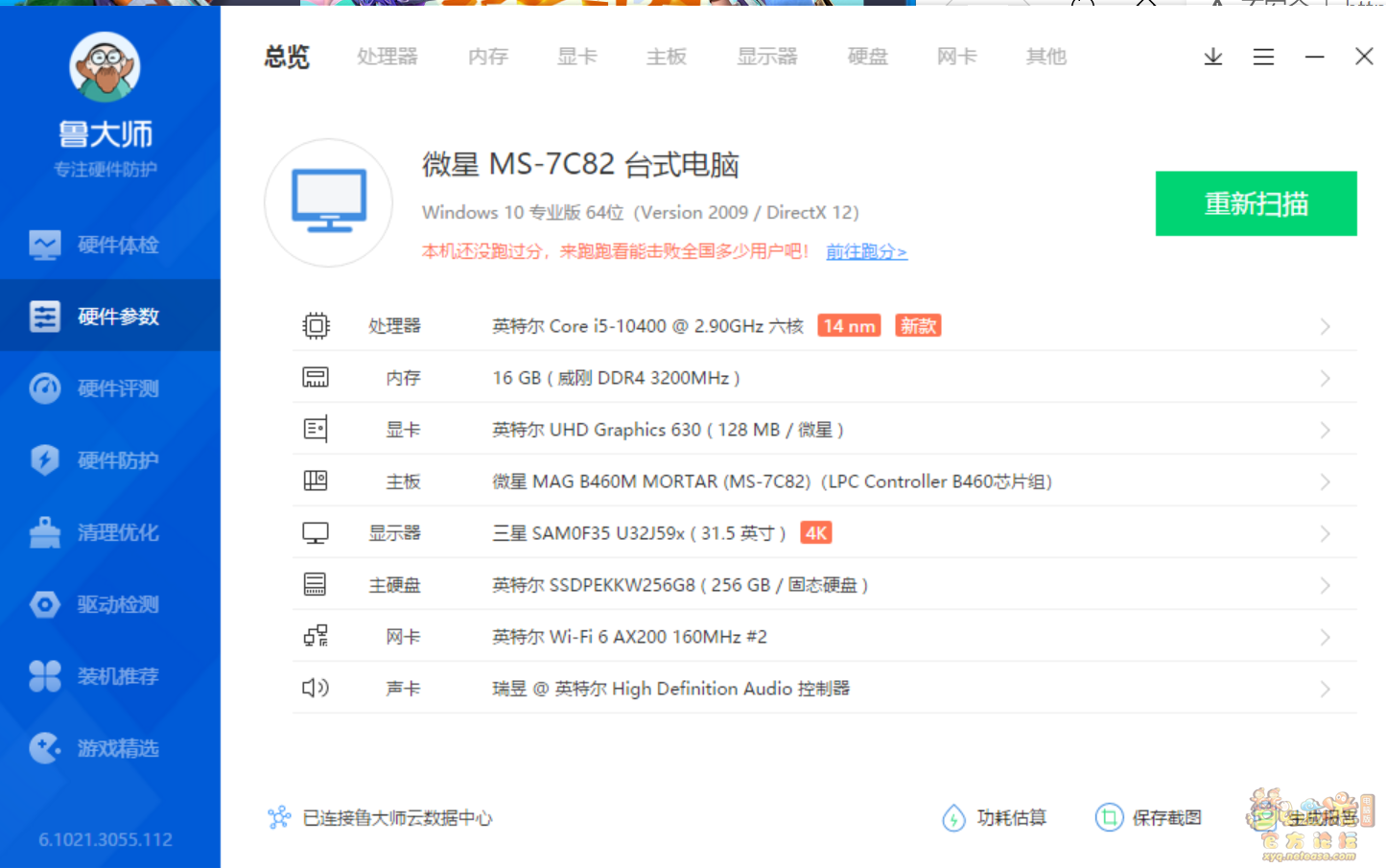Expand the 主硬盘 row chevron
1386x868 pixels.
coord(1325,585)
